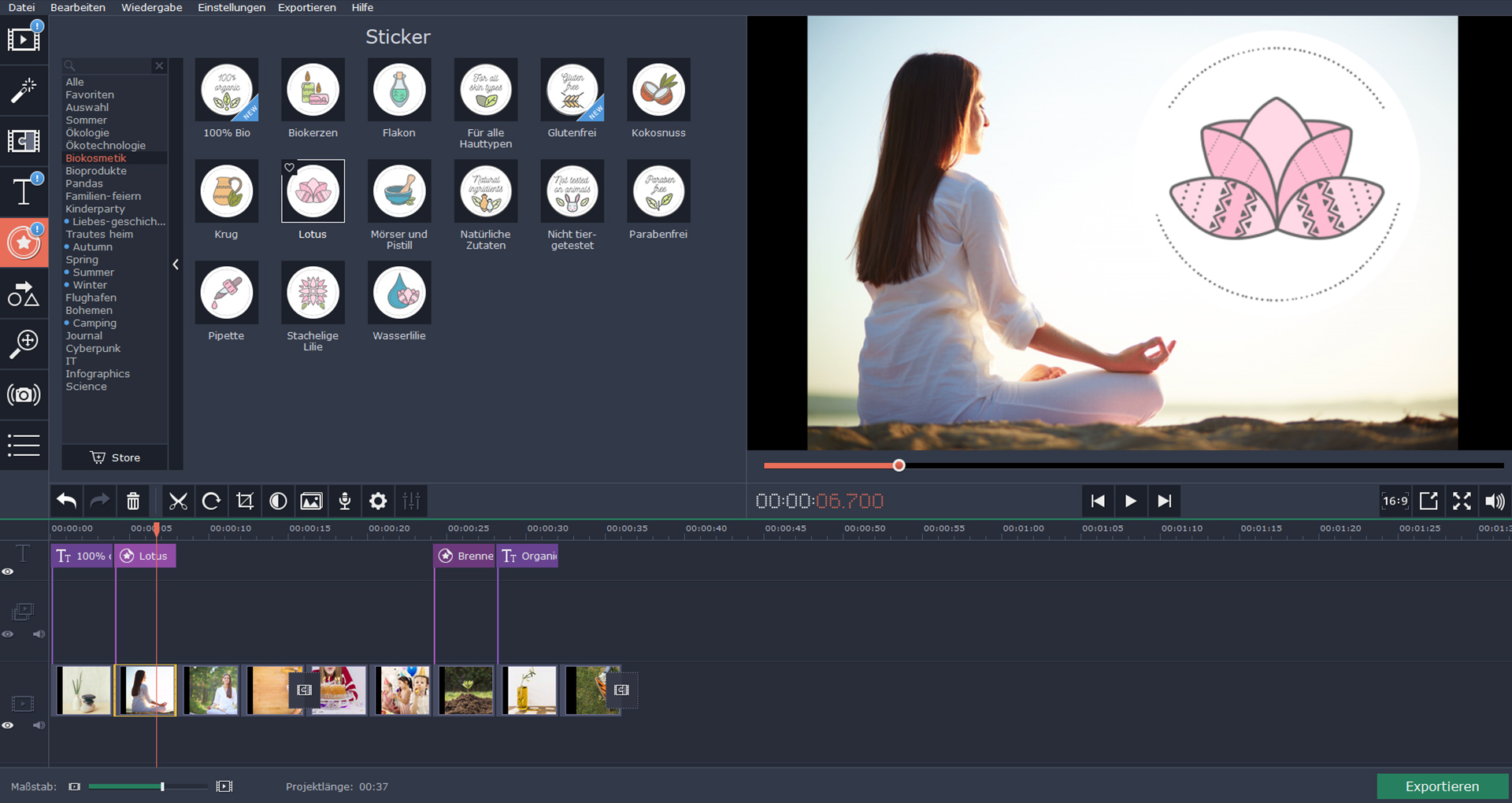Select the Scissors split tool

pos(179,501)
